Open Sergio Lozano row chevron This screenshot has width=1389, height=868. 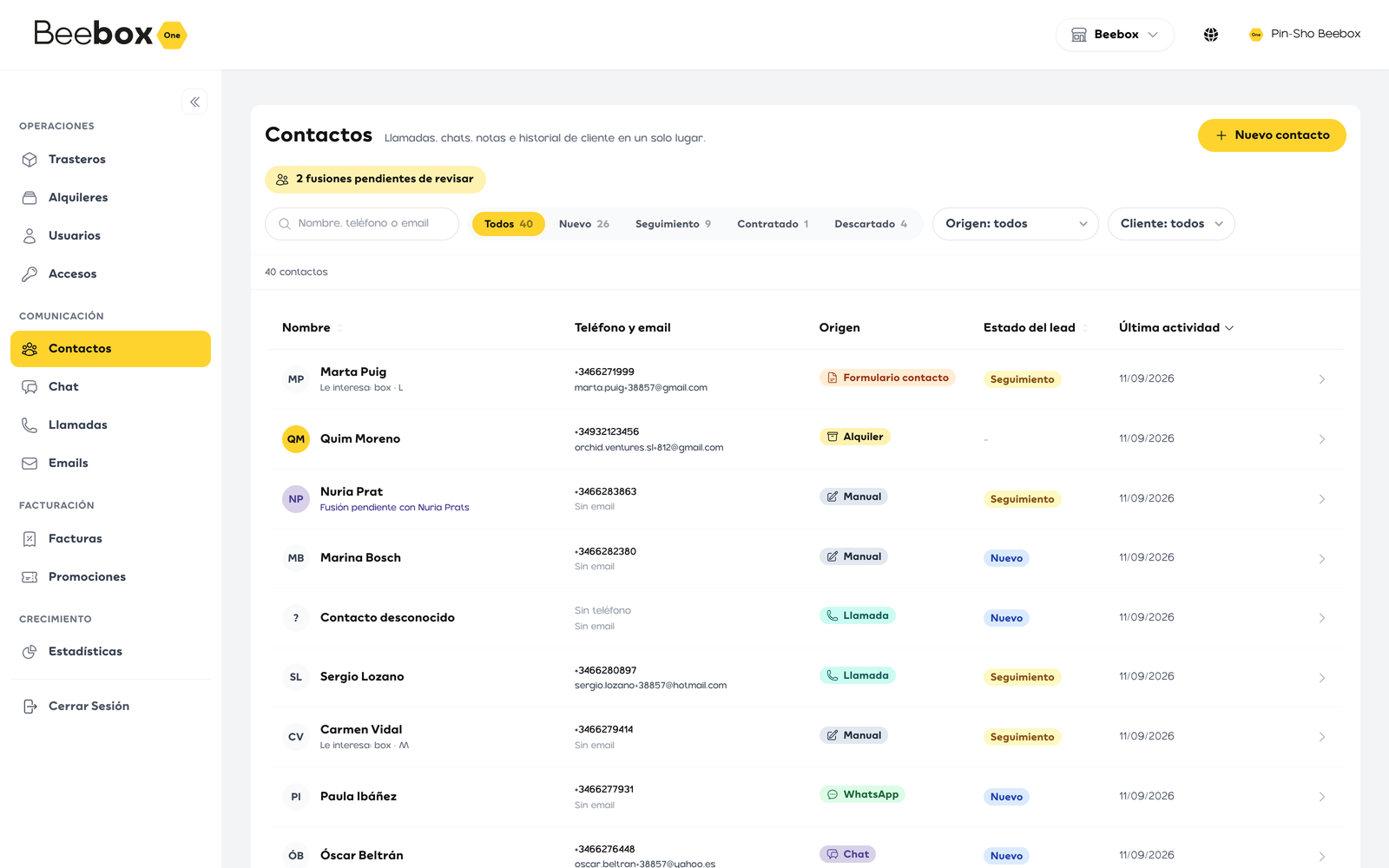tap(1321, 677)
